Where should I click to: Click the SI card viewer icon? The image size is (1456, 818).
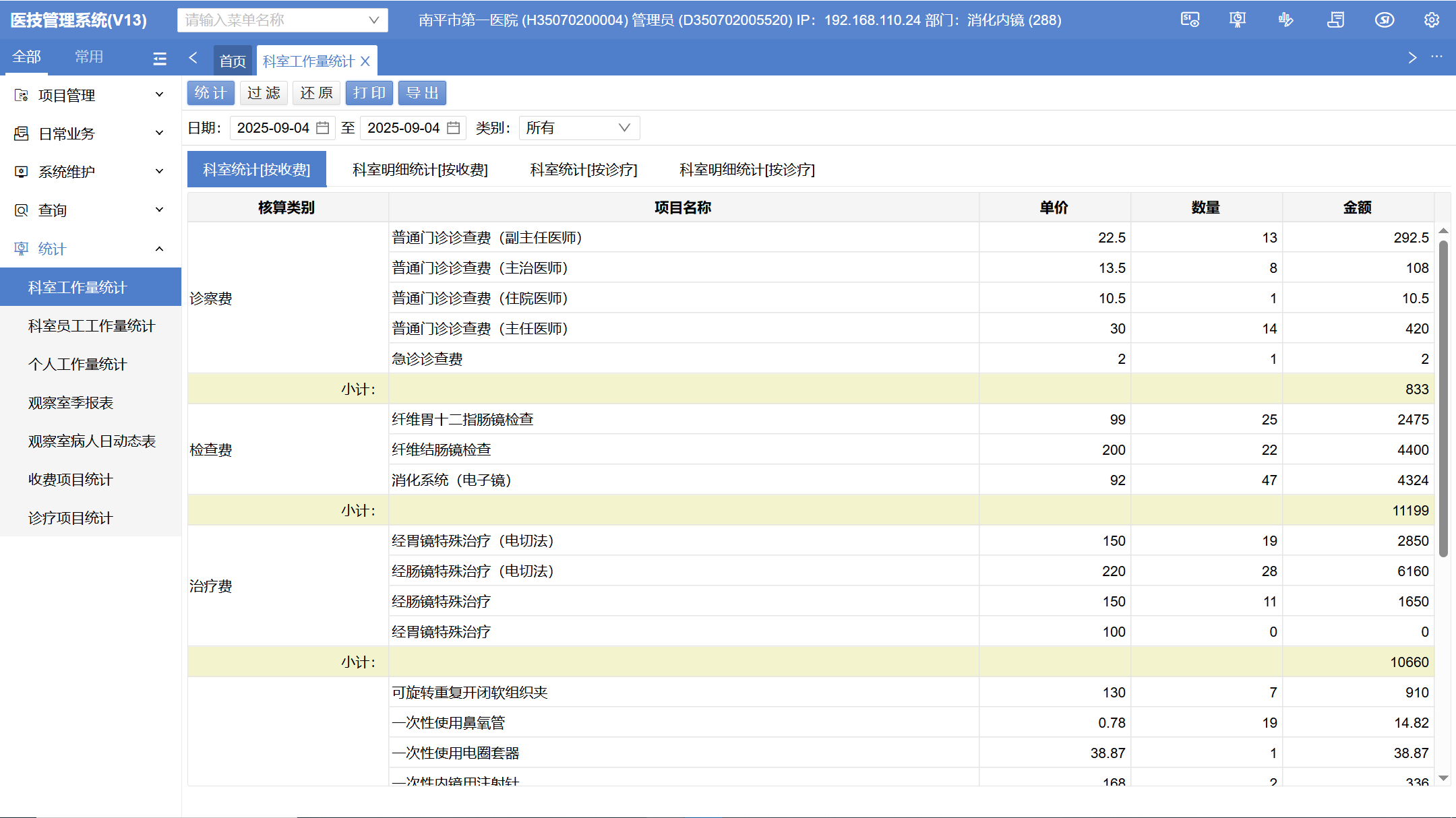(1190, 20)
